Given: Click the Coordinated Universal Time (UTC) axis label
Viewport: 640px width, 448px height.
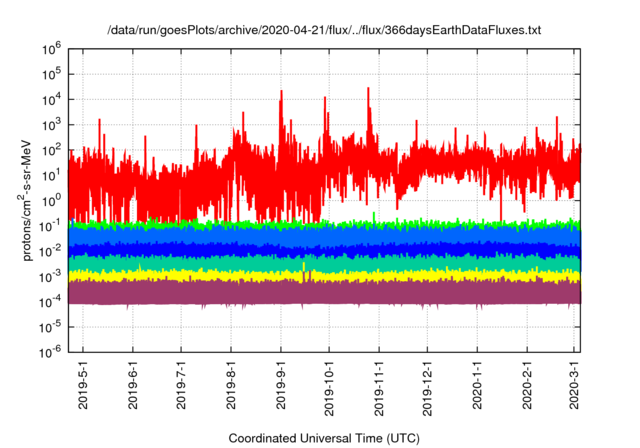Looking at the screenshot, I should pyautogui.click(x=324, y=438).
